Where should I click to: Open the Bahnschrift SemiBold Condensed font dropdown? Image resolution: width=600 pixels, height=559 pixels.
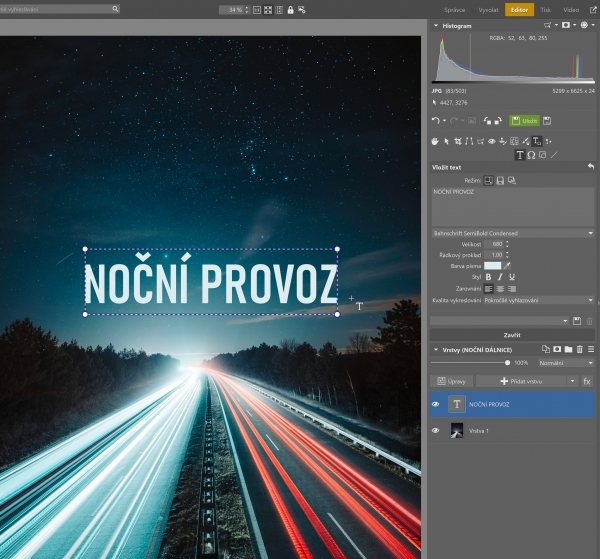coord(513,233)
